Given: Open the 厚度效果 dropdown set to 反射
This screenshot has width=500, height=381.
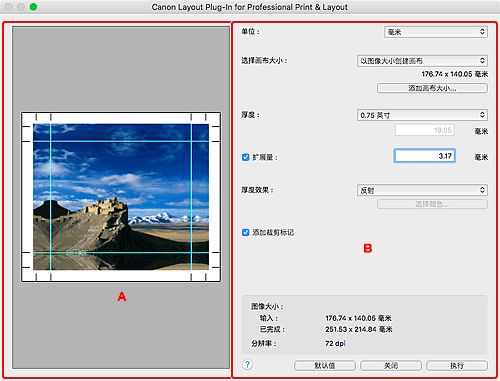Looking at the screenshot, I should pos(422,190).
